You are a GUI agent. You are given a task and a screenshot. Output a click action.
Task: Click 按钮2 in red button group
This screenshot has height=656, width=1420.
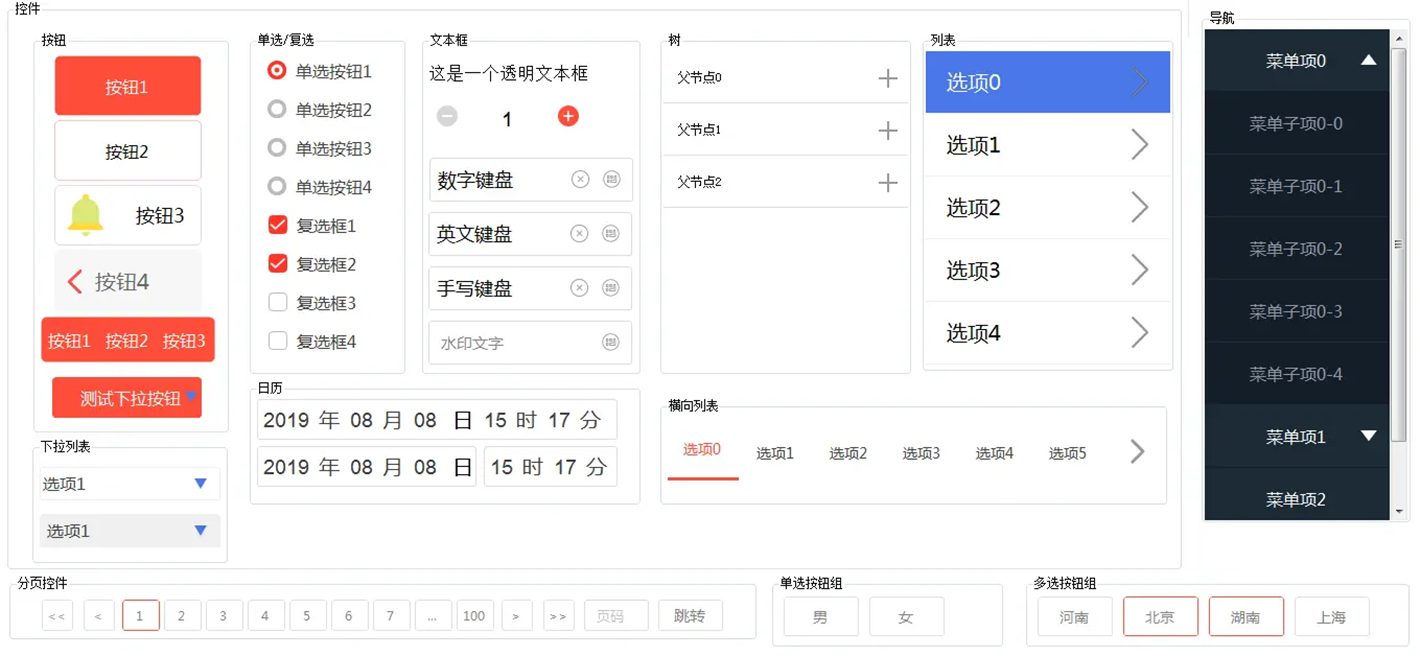(x=127, y=341)
